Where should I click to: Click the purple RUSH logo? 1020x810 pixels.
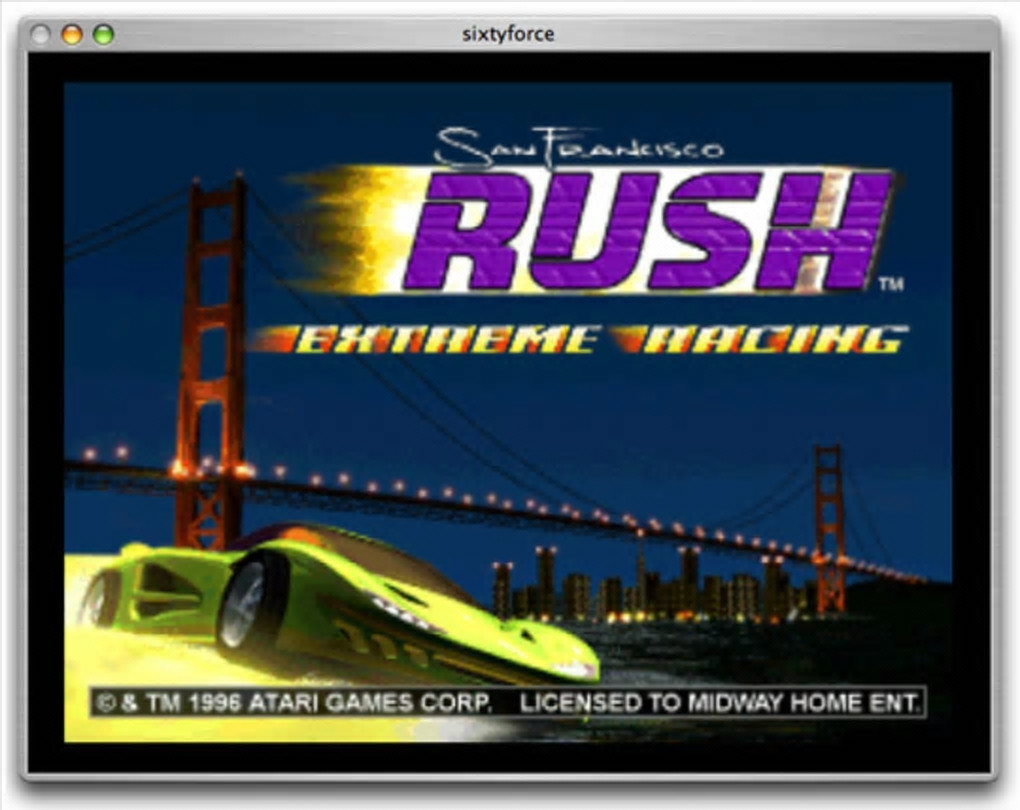[647, 230]
